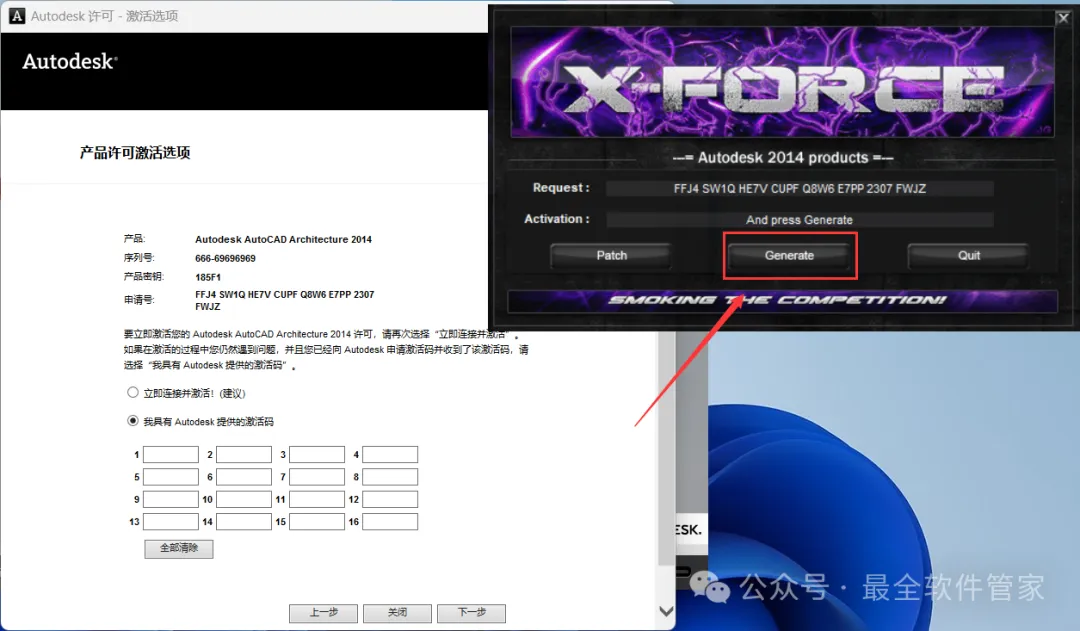Click the 产品许可激活选项 heading

point(135,152)
